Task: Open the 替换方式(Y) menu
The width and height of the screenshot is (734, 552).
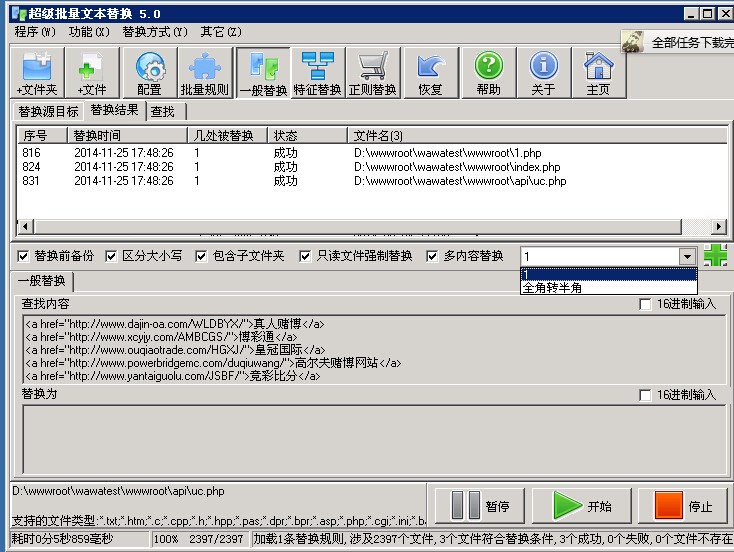Action: point(154,31)
